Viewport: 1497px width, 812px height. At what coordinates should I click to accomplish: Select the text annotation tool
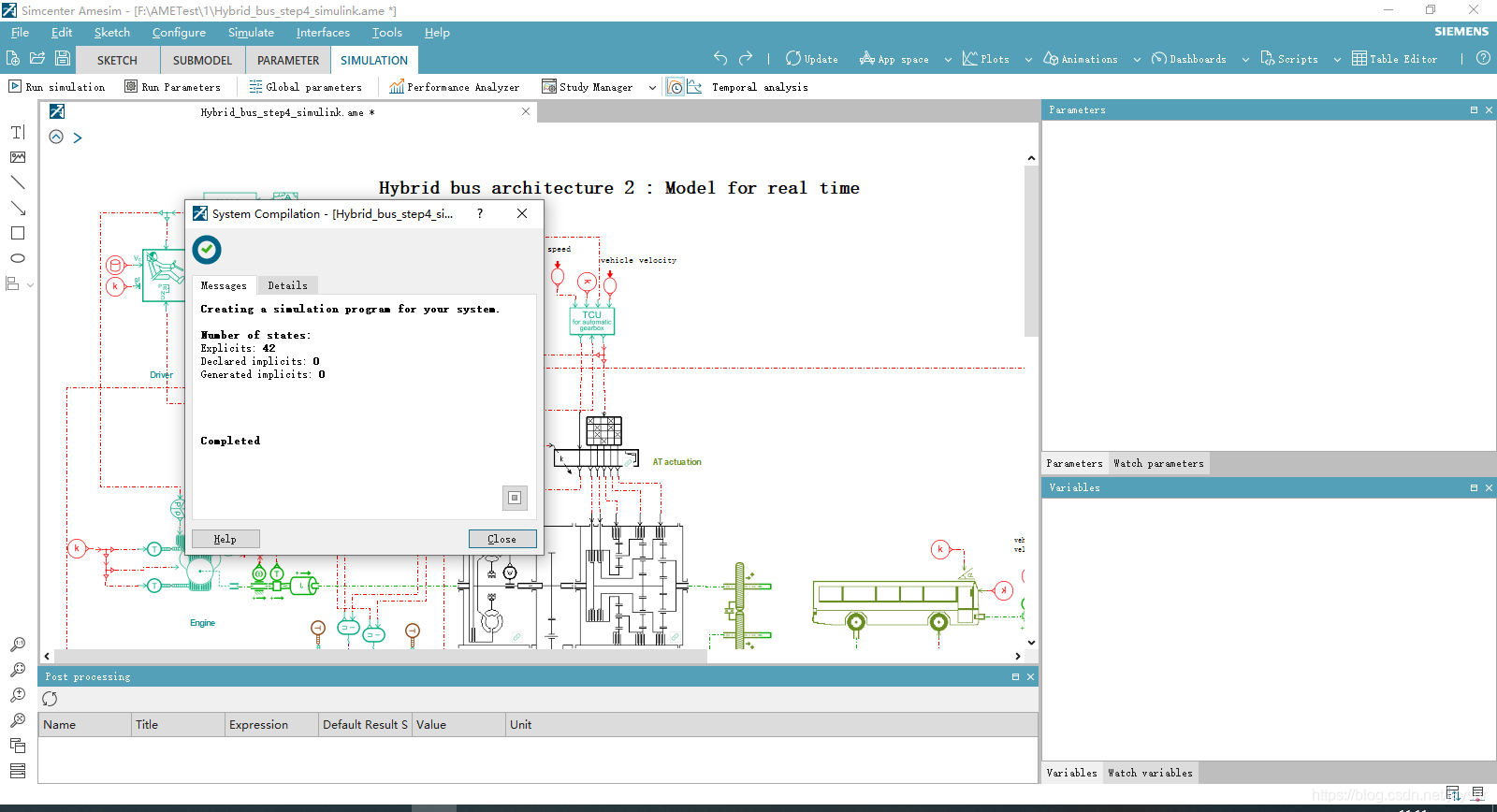[18, 132]
